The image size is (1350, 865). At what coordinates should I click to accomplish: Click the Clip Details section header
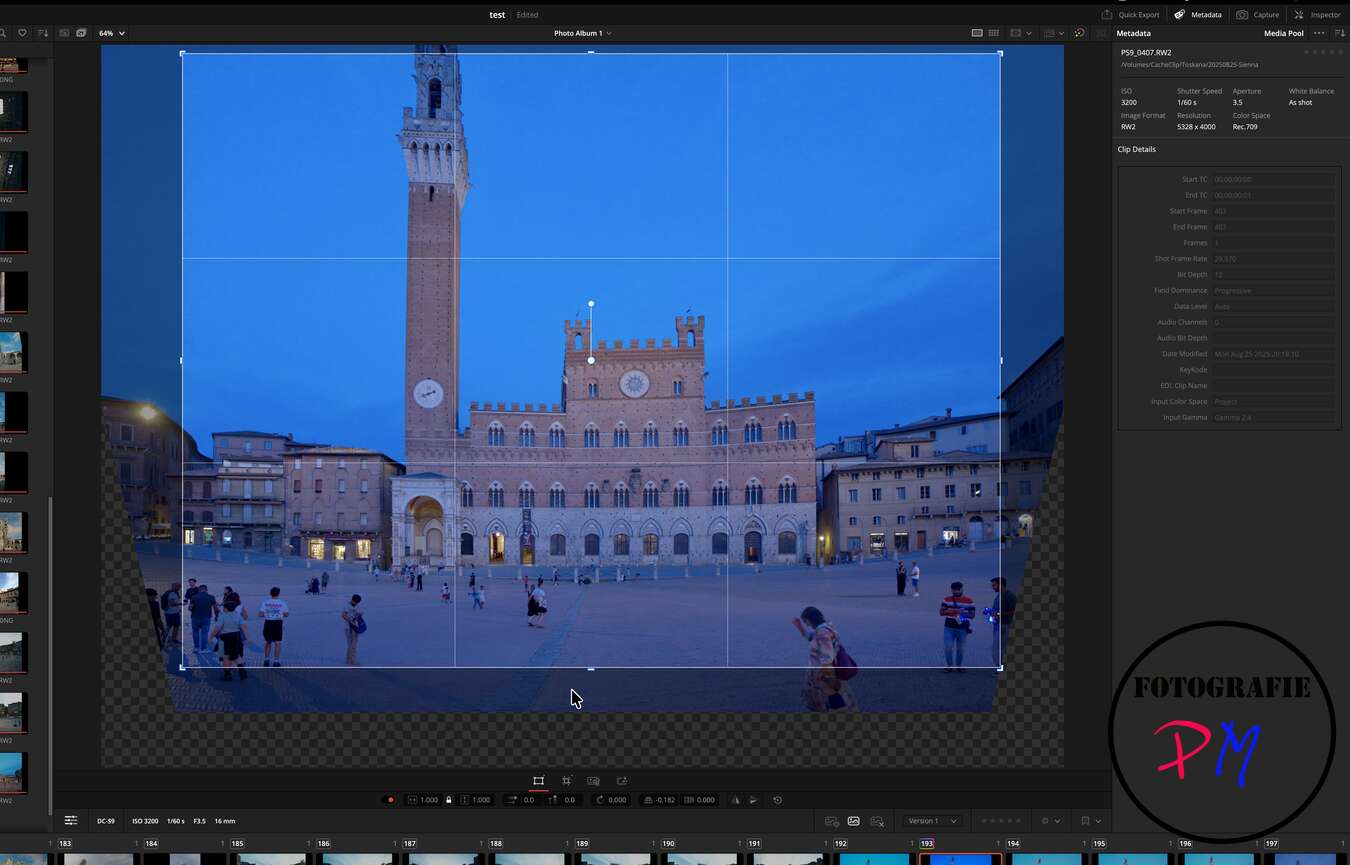1136,149
